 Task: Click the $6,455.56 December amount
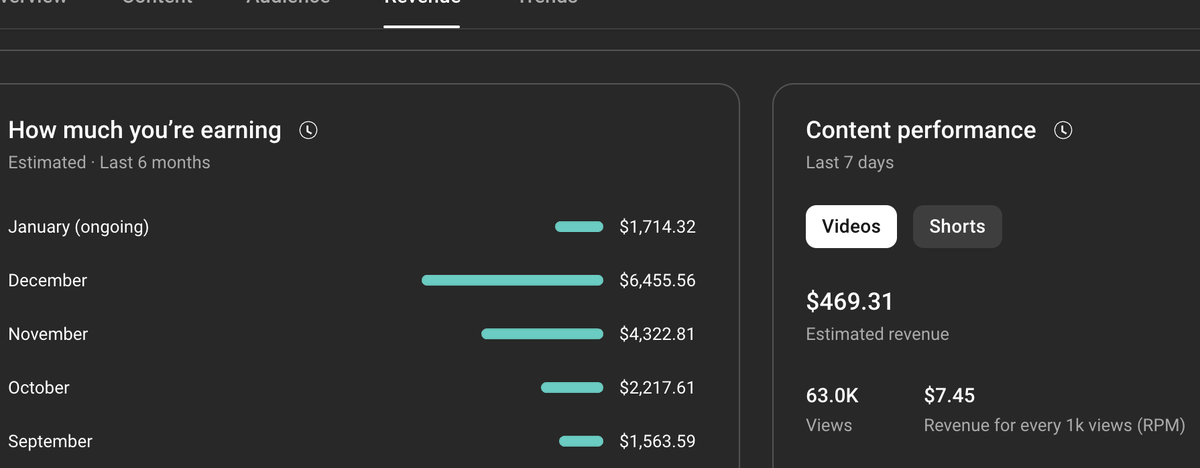pyautogui.click(x=657, y=281)
